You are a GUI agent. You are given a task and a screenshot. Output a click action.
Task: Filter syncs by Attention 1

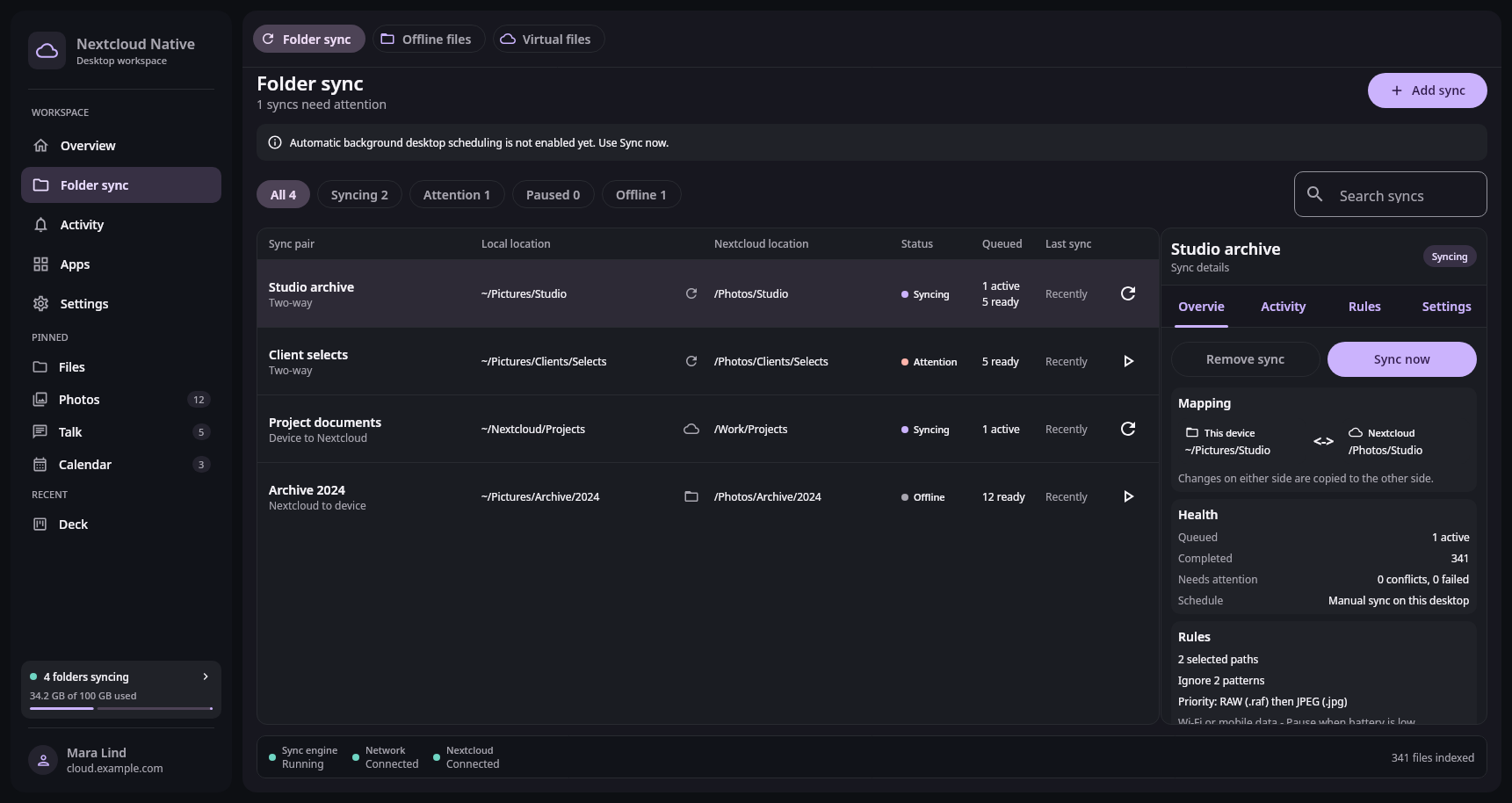457,195
